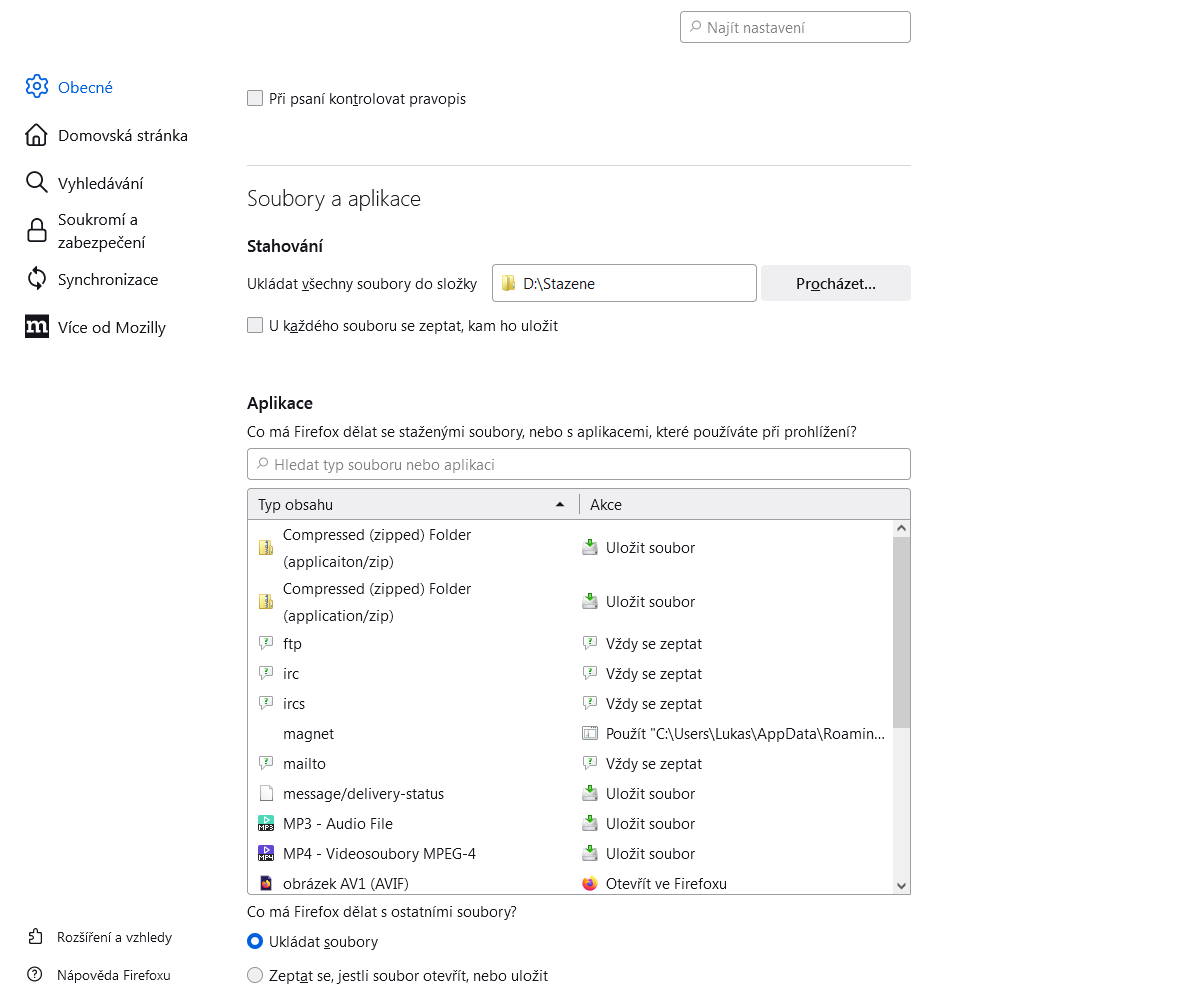Click the Vyhledávání magnifier icon

[x=37, y=183]
